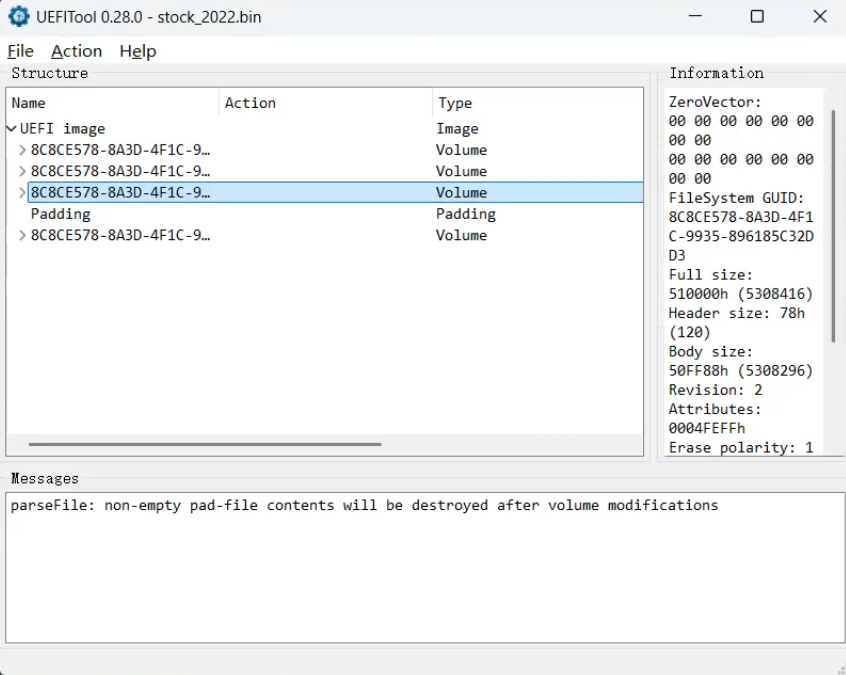Screen dimensions: 846x675
Task: Select the UEFI image root row
Action: point(325,129)
